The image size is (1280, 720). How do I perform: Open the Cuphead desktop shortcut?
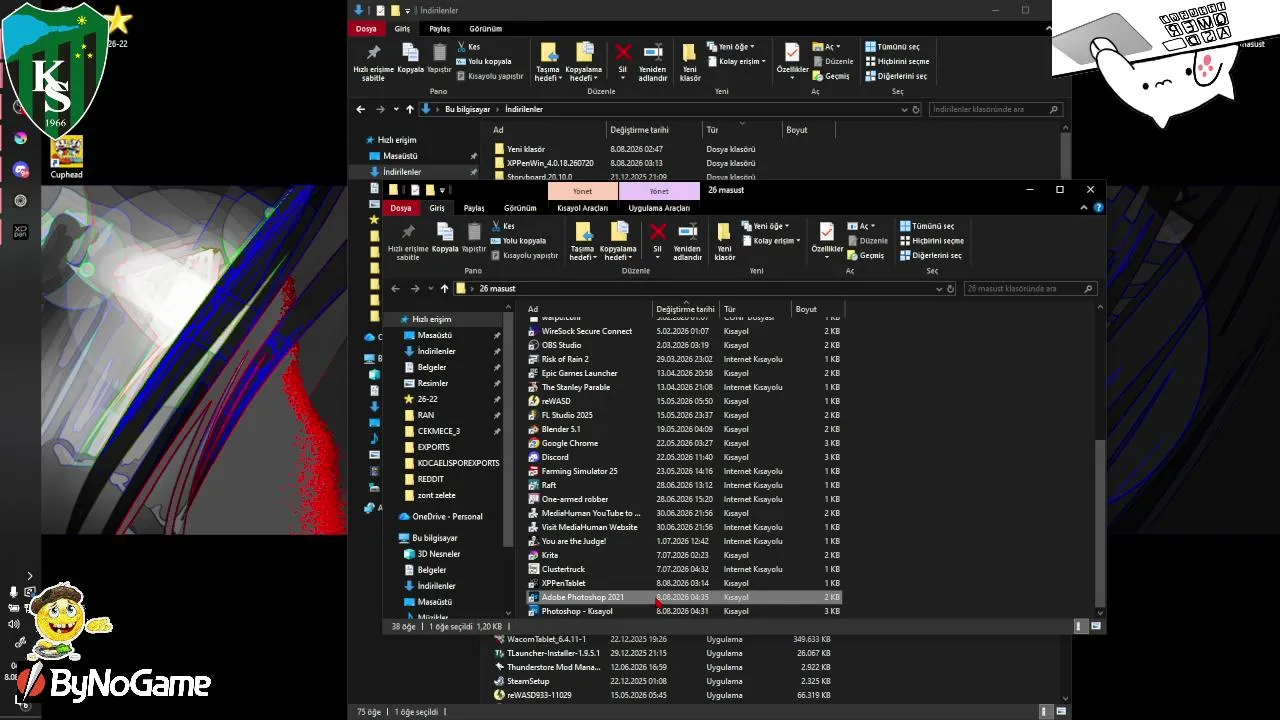(x=67, y=158)
